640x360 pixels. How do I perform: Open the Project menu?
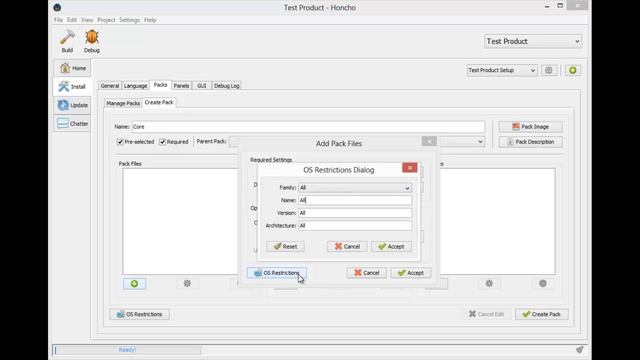[x=106, y=20]
